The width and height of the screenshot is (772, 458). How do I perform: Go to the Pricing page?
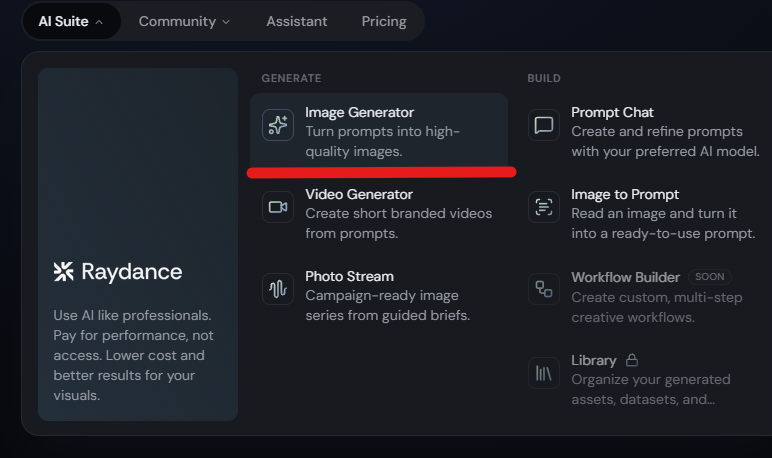(384, 22)
